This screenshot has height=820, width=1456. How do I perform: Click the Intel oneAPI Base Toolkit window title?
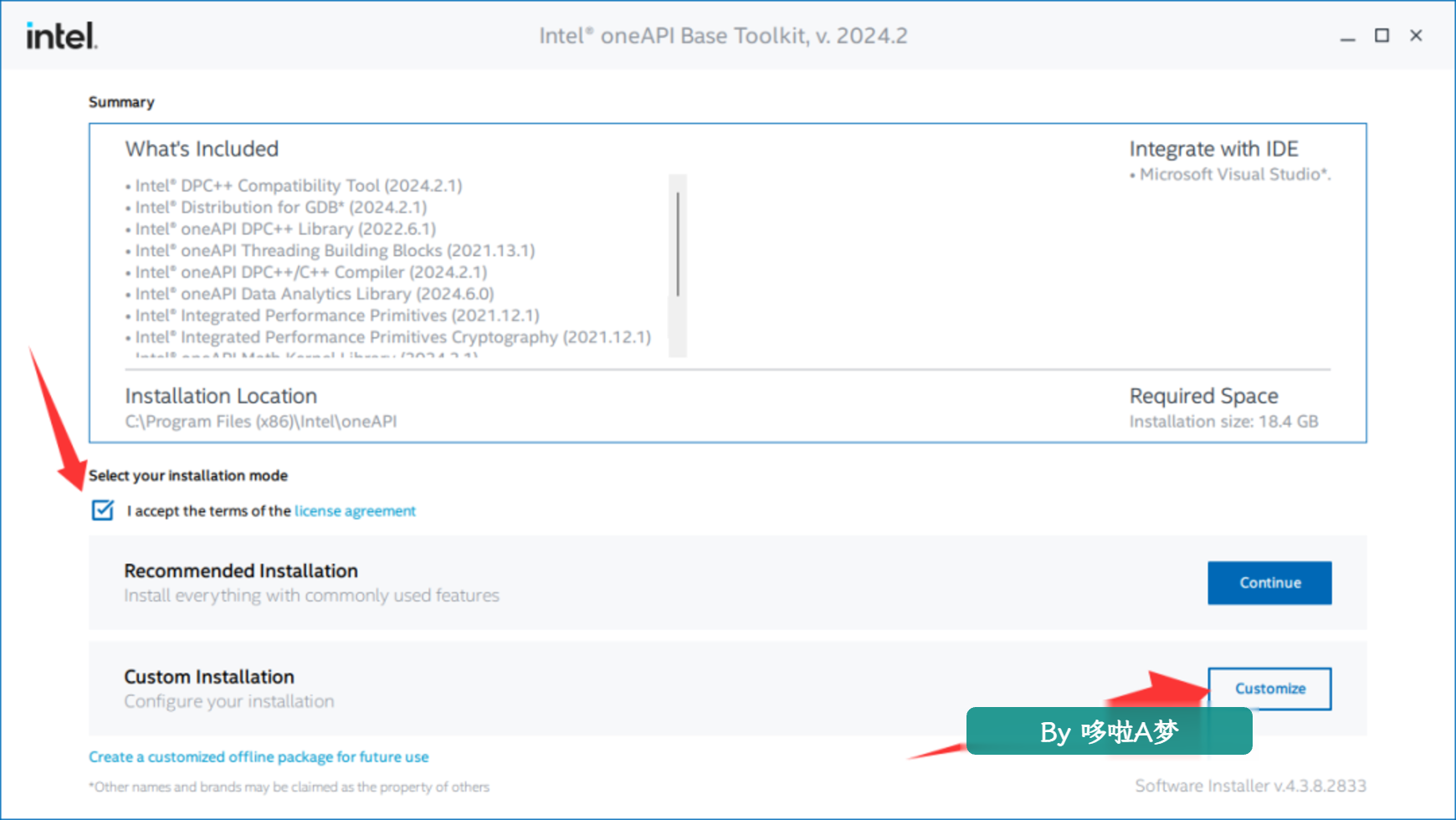(723, 35)
